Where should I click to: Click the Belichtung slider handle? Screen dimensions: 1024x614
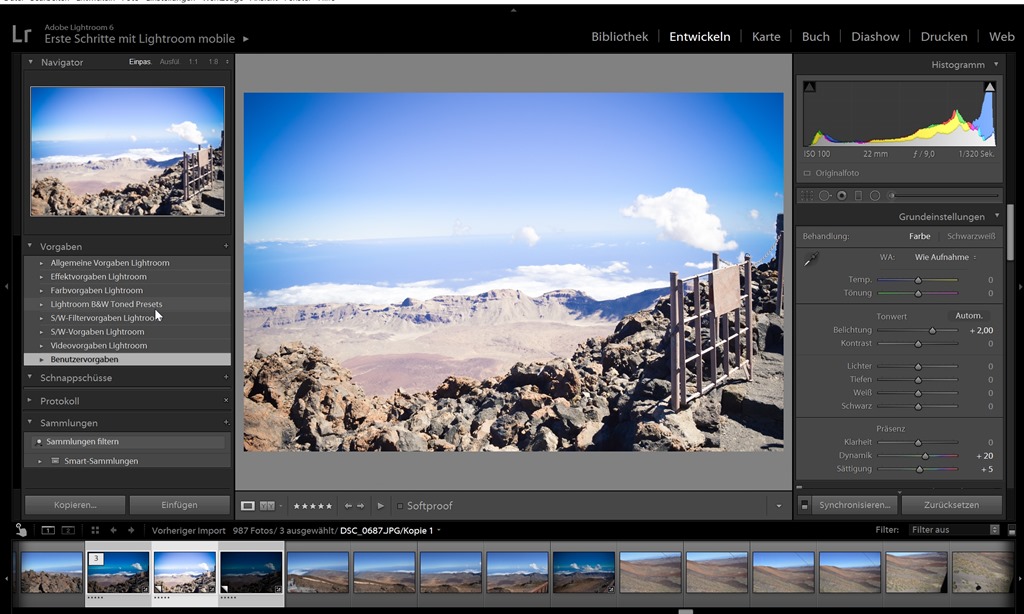click(x=933, y=331)
